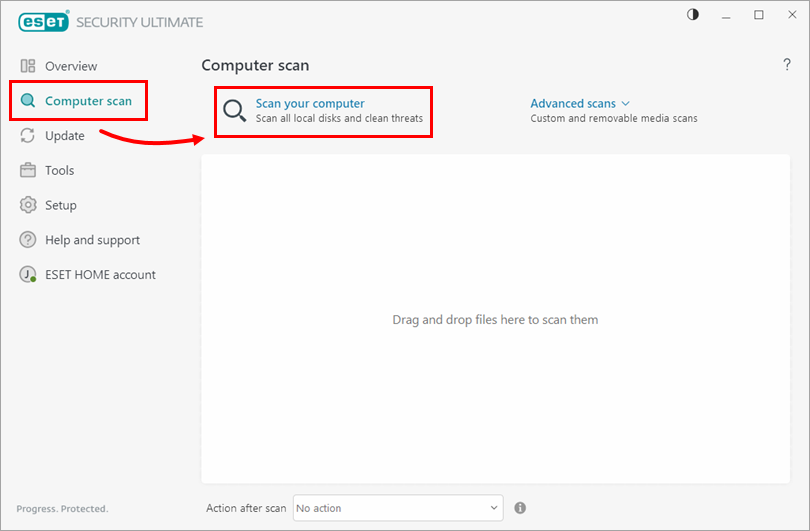Screen dimensions: 810x531
Task: Click the Update circular arrows icon
Action: click(28, 136)
